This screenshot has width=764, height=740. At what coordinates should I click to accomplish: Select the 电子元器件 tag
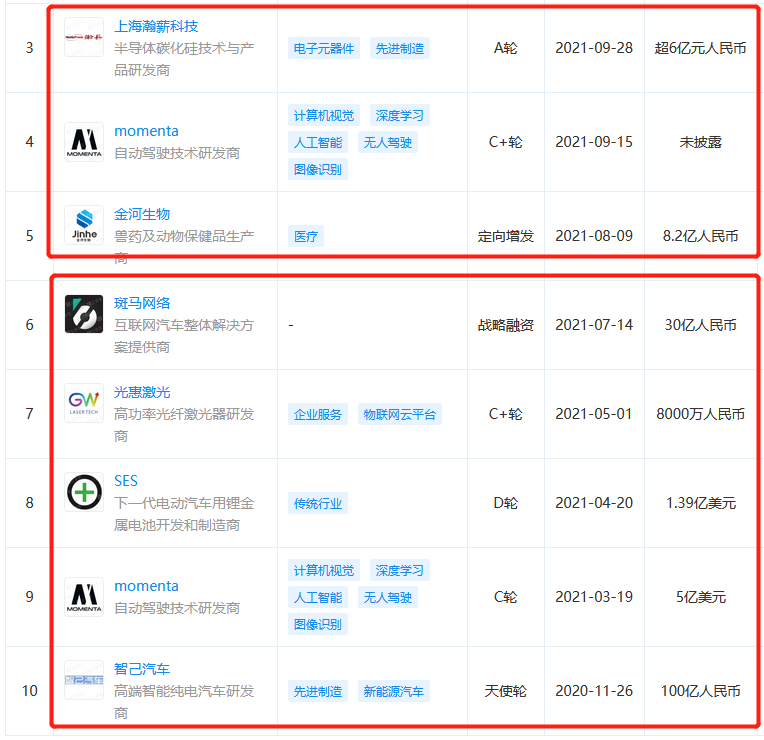[324, 48]
